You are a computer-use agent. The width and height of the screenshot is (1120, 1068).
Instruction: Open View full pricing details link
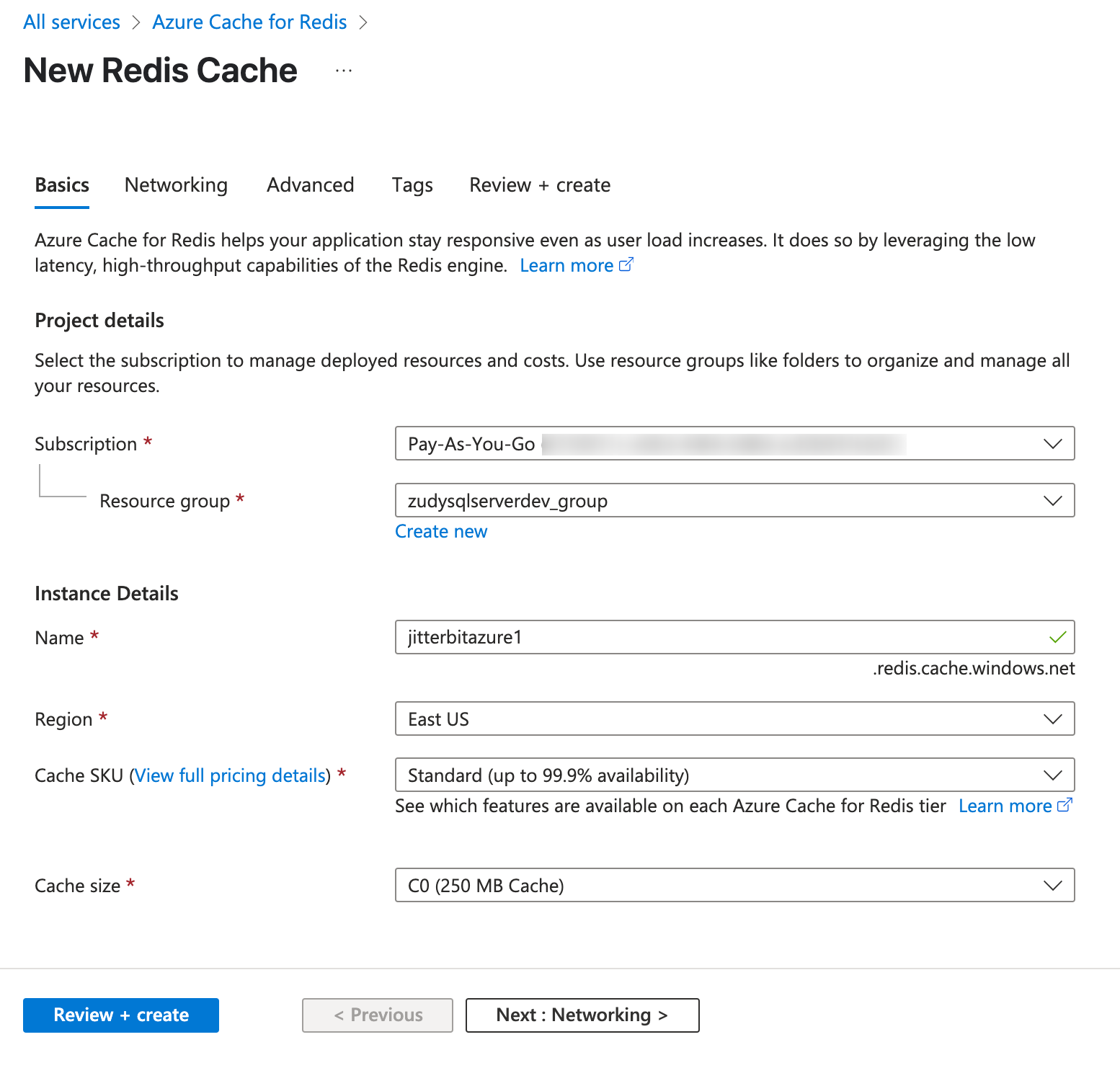coord(231,775)
